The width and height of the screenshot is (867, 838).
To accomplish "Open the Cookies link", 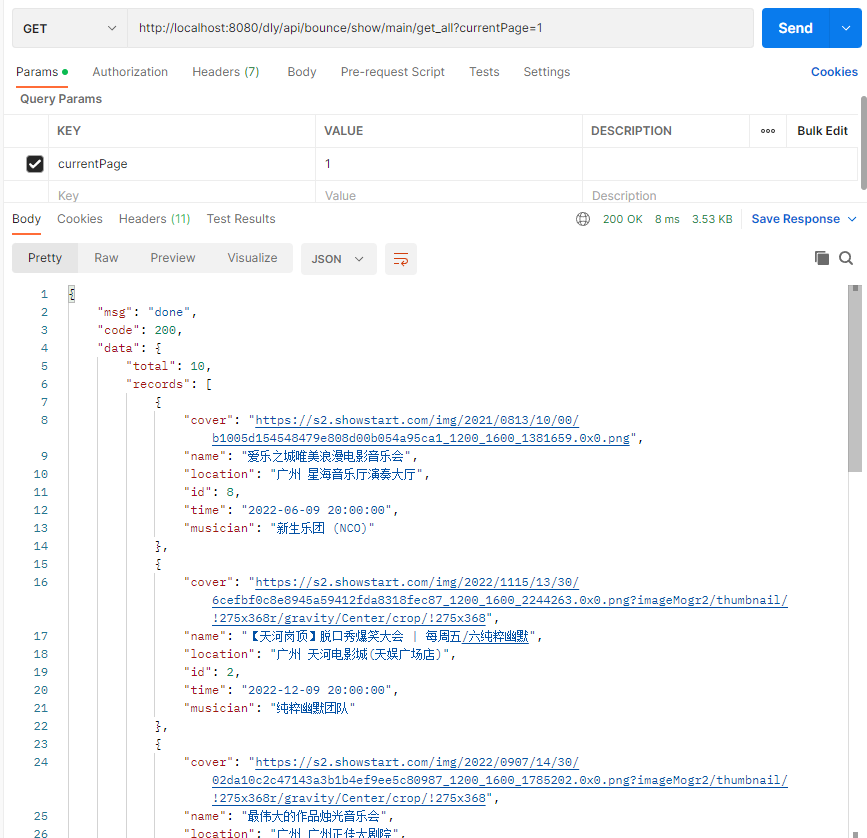I will 834,72.
